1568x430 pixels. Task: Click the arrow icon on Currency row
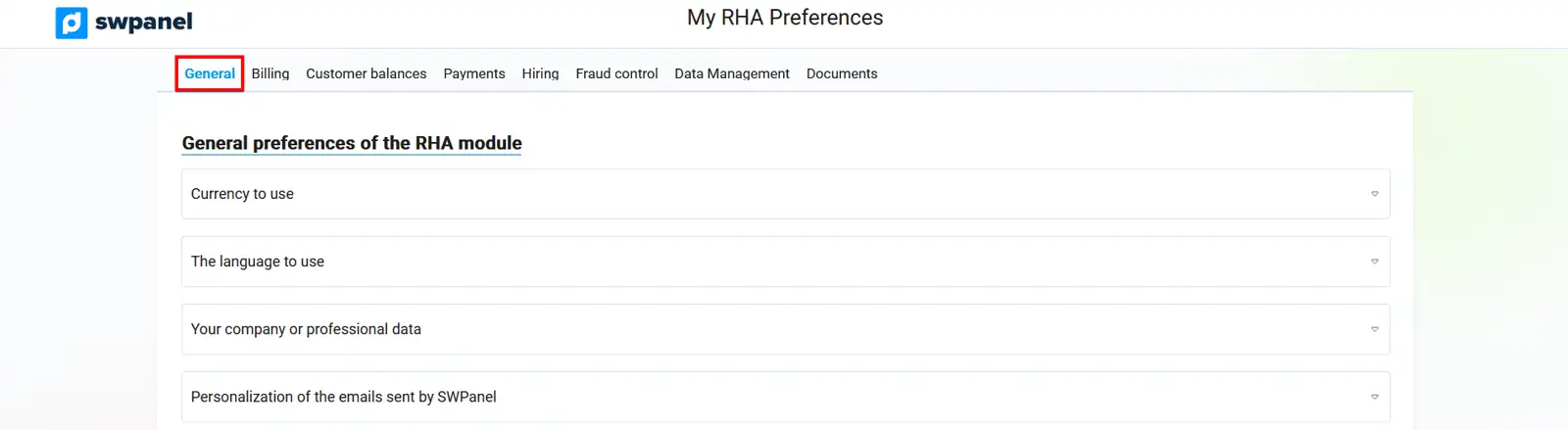(x=1374, y=194)
